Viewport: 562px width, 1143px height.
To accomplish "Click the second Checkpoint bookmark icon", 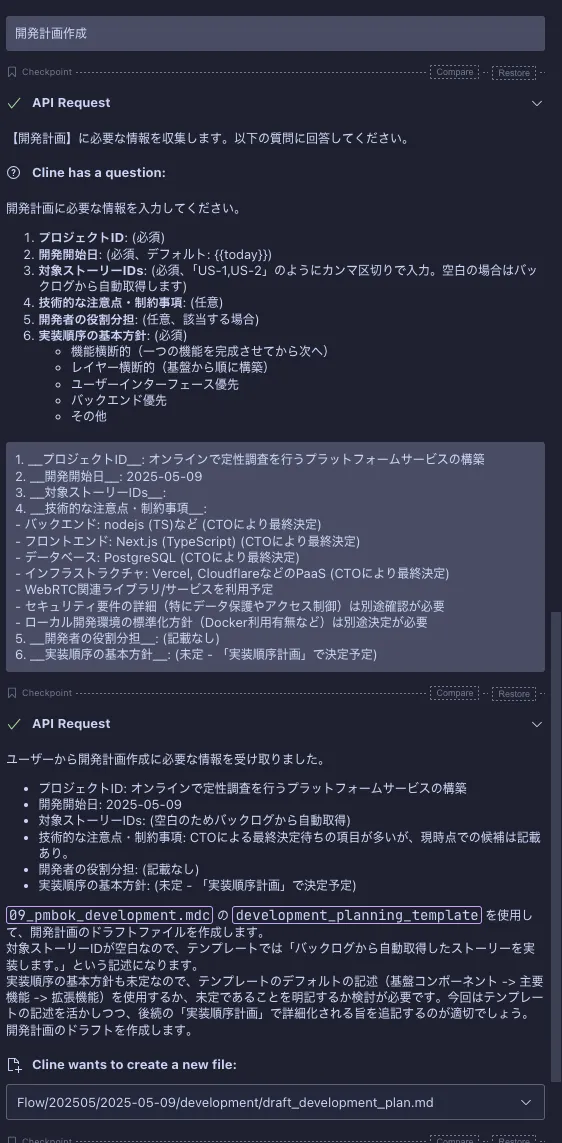I will 12,693.
